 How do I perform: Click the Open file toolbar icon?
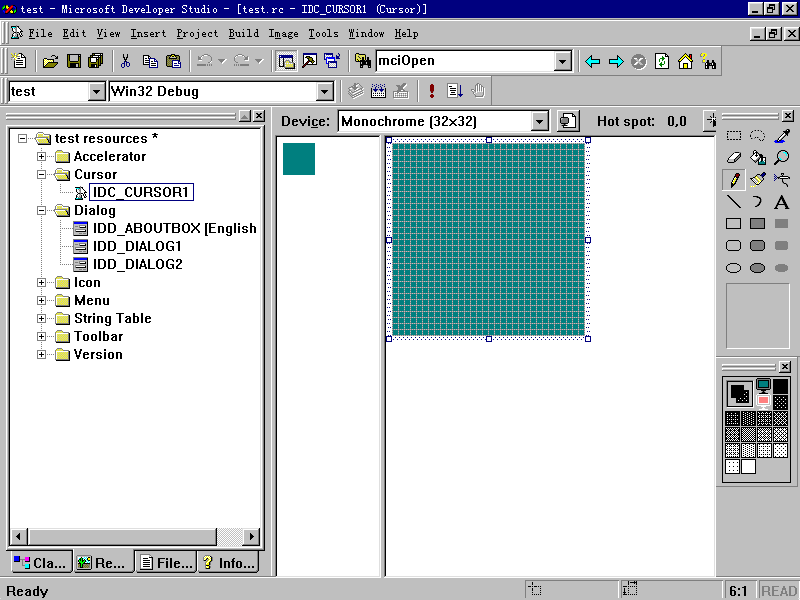pos(50,61)
